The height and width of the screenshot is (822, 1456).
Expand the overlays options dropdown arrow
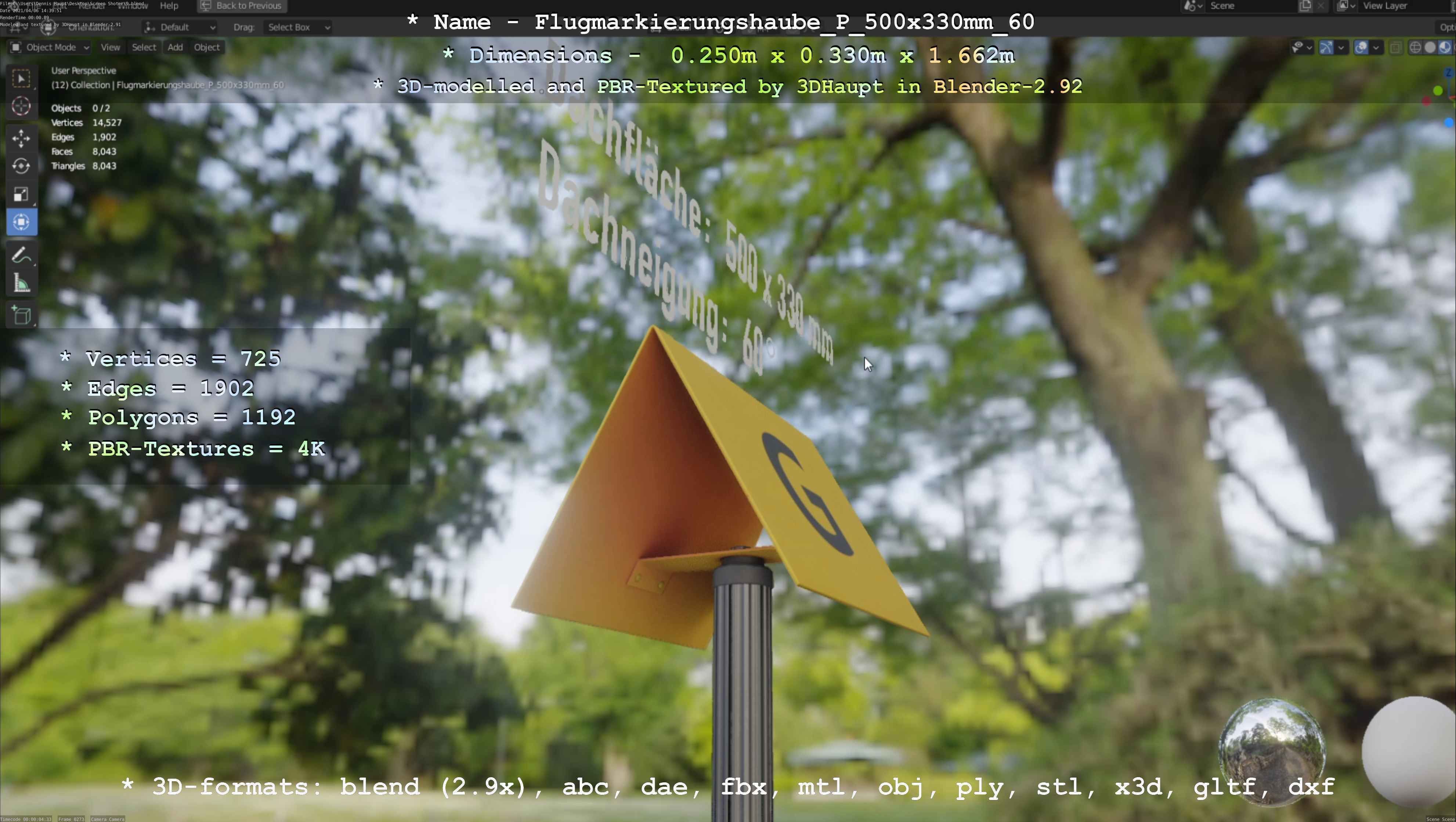1376,47
